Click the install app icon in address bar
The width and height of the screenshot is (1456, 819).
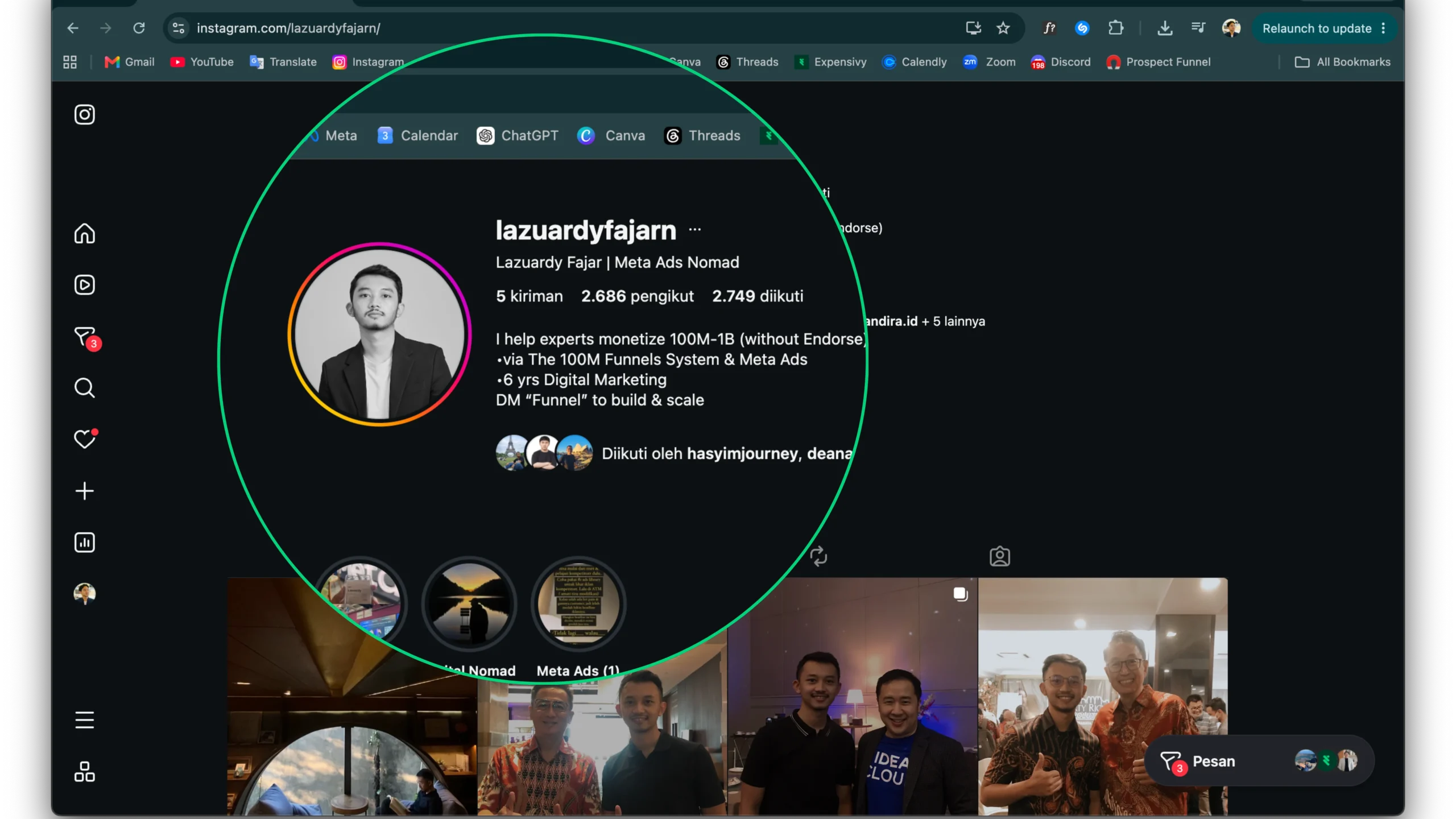(973, 28)
